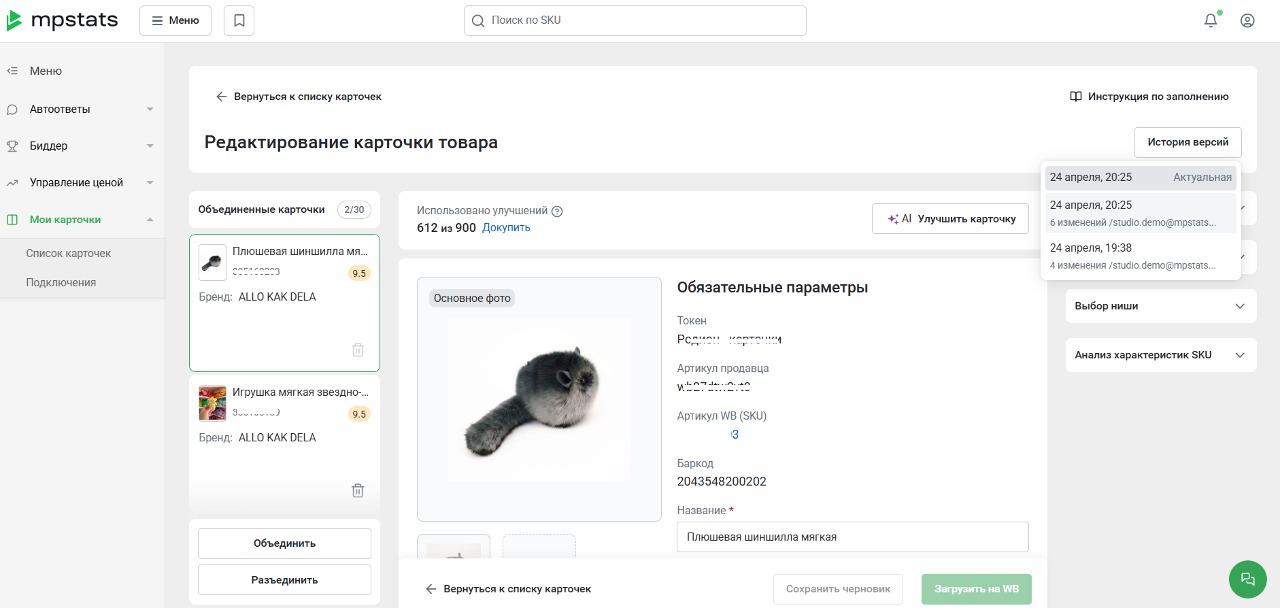1280x608 pixels.
Task: Focus the Поиск по SKU search field
Action: coord(635,20)
